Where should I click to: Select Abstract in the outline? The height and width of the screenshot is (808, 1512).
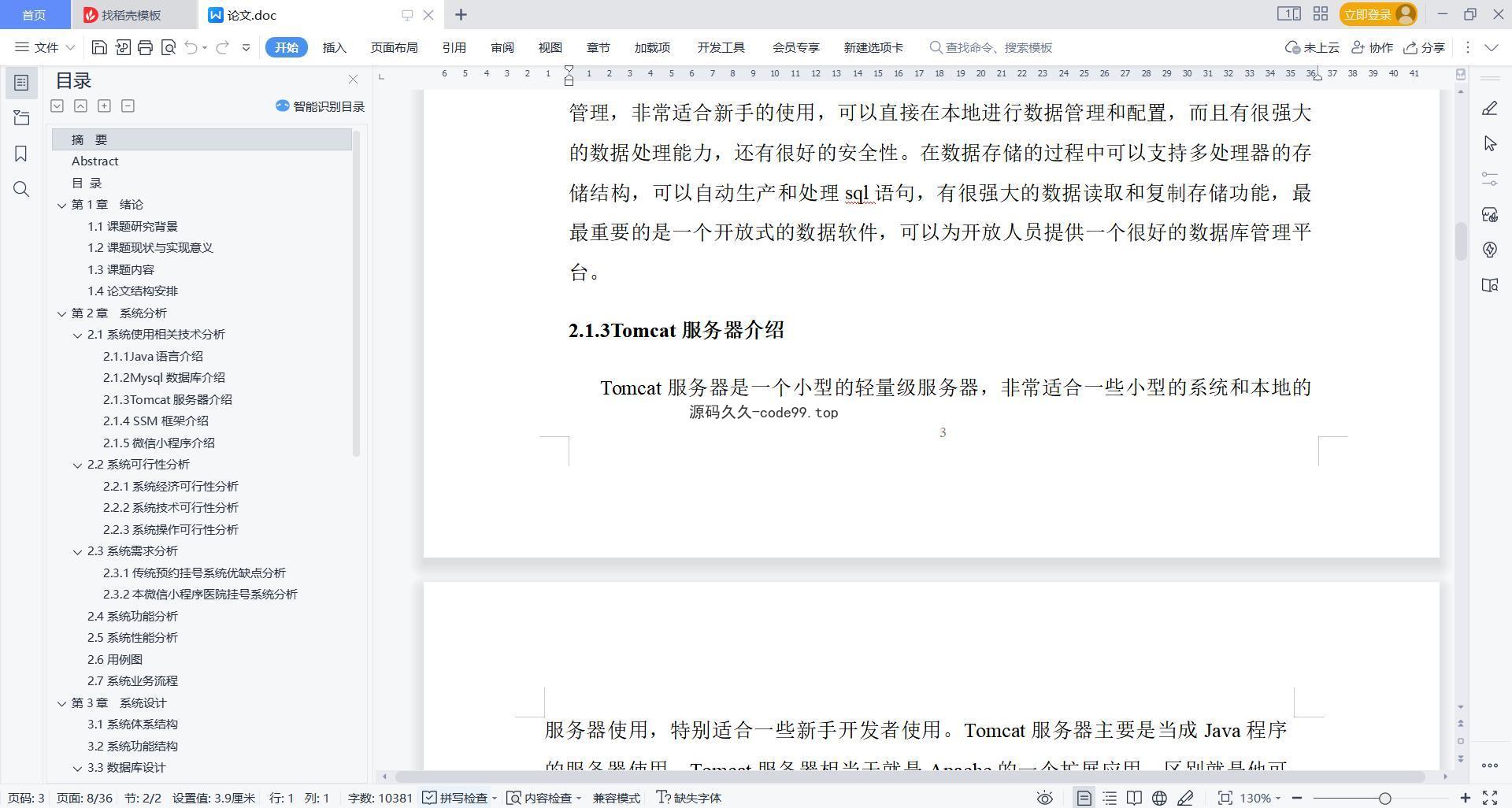click(x=95, y=161)
